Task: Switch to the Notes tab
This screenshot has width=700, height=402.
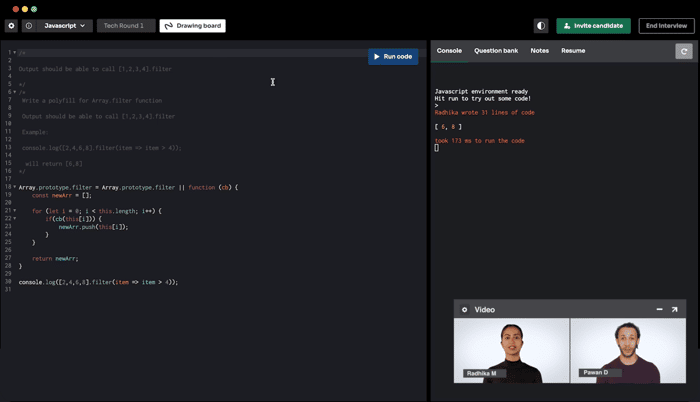Action: [x=539, y=51]
